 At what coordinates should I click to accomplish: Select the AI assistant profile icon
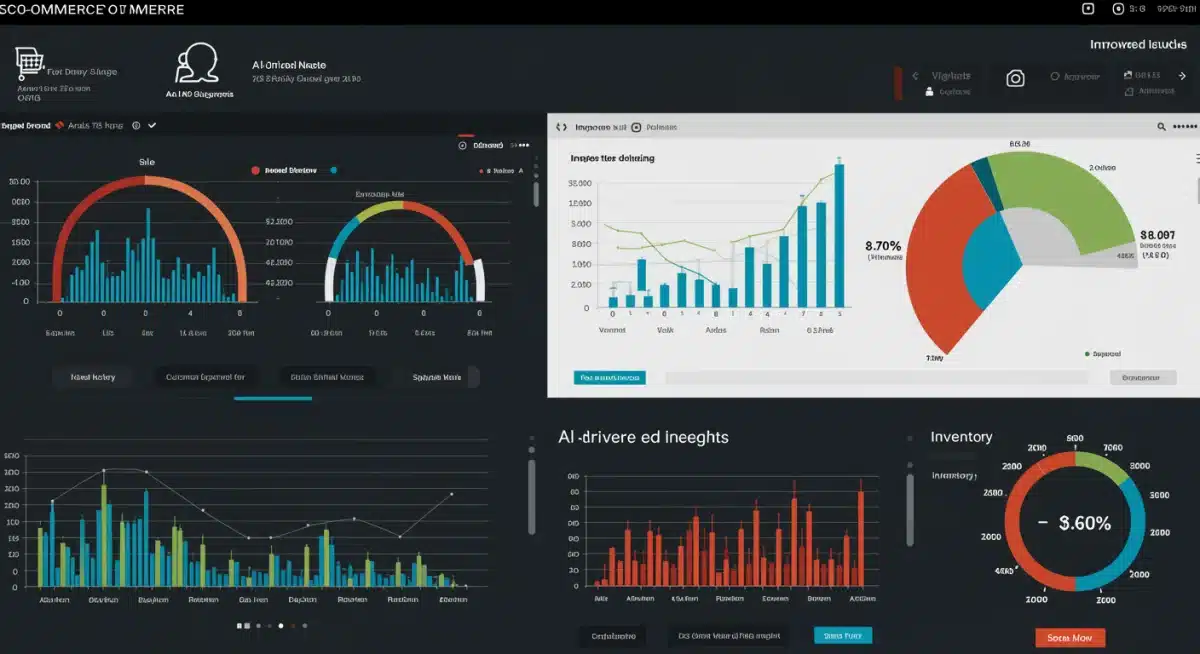(197, 60)
